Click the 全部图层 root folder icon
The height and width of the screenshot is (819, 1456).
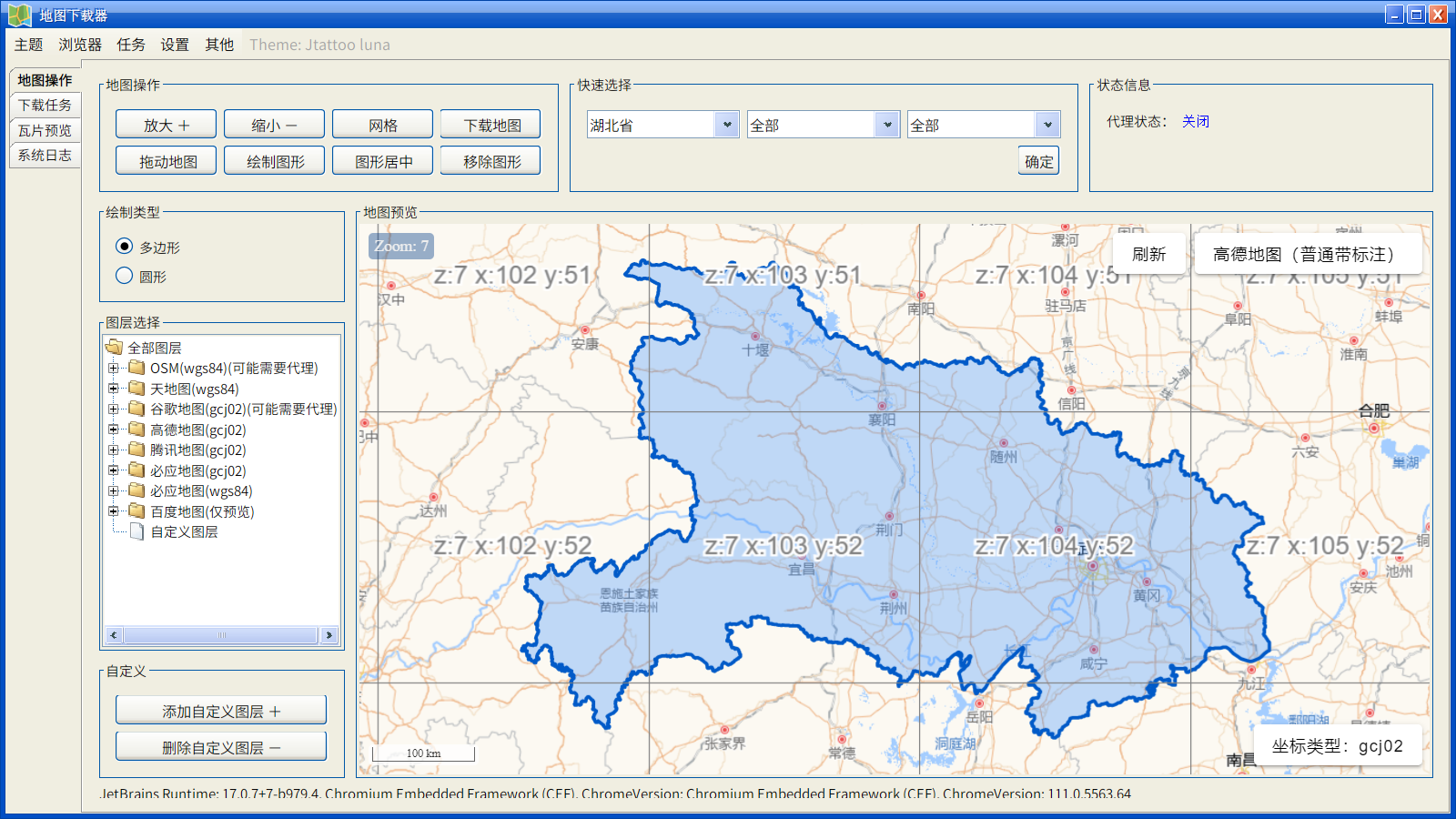tap(114, 347)
